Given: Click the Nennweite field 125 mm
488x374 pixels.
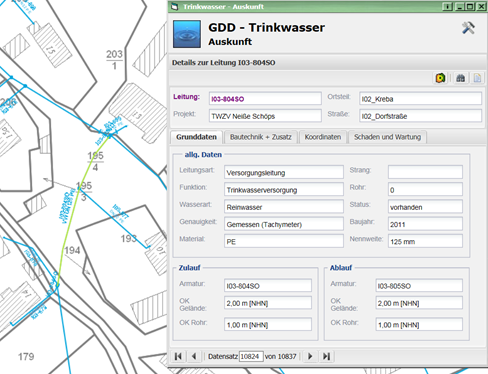Looking at the screenshot, I should 425,241.
